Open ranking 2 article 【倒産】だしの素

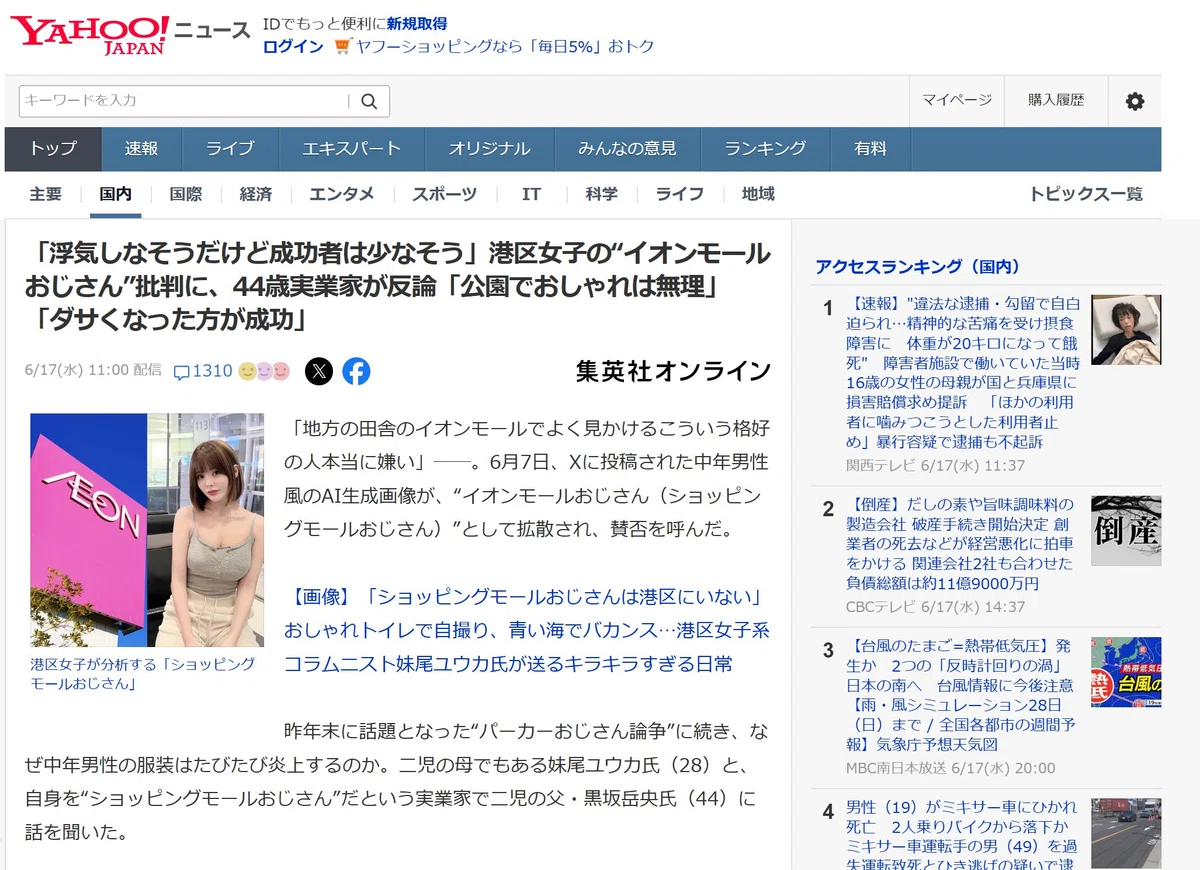961,544
